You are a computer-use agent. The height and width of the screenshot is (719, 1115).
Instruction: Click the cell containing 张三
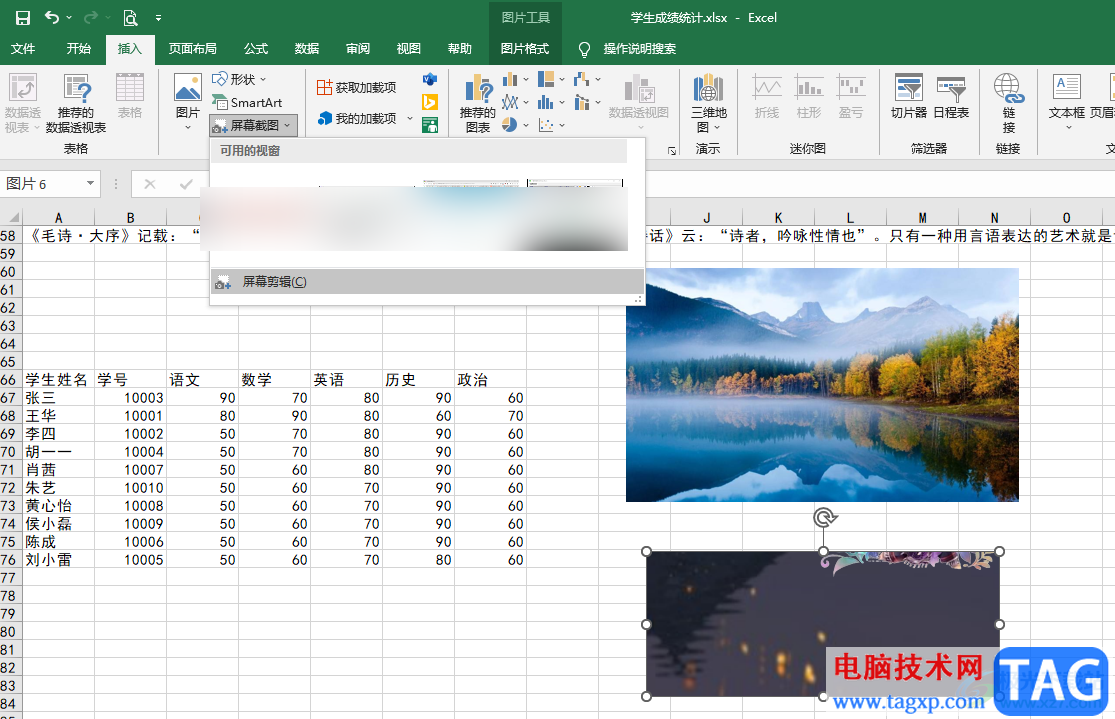[58, 398]
